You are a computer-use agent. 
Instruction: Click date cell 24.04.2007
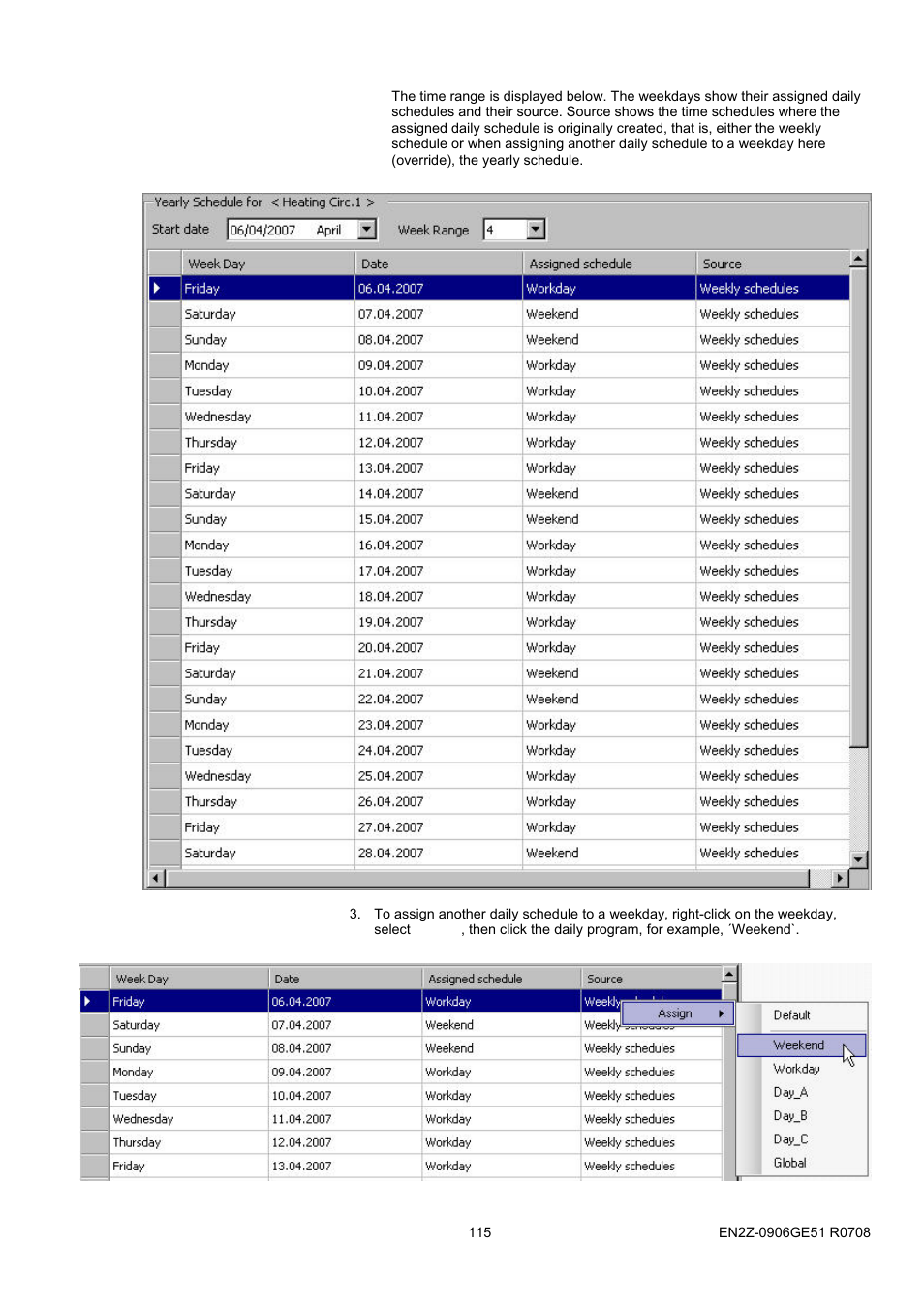(x=439, y=751)
